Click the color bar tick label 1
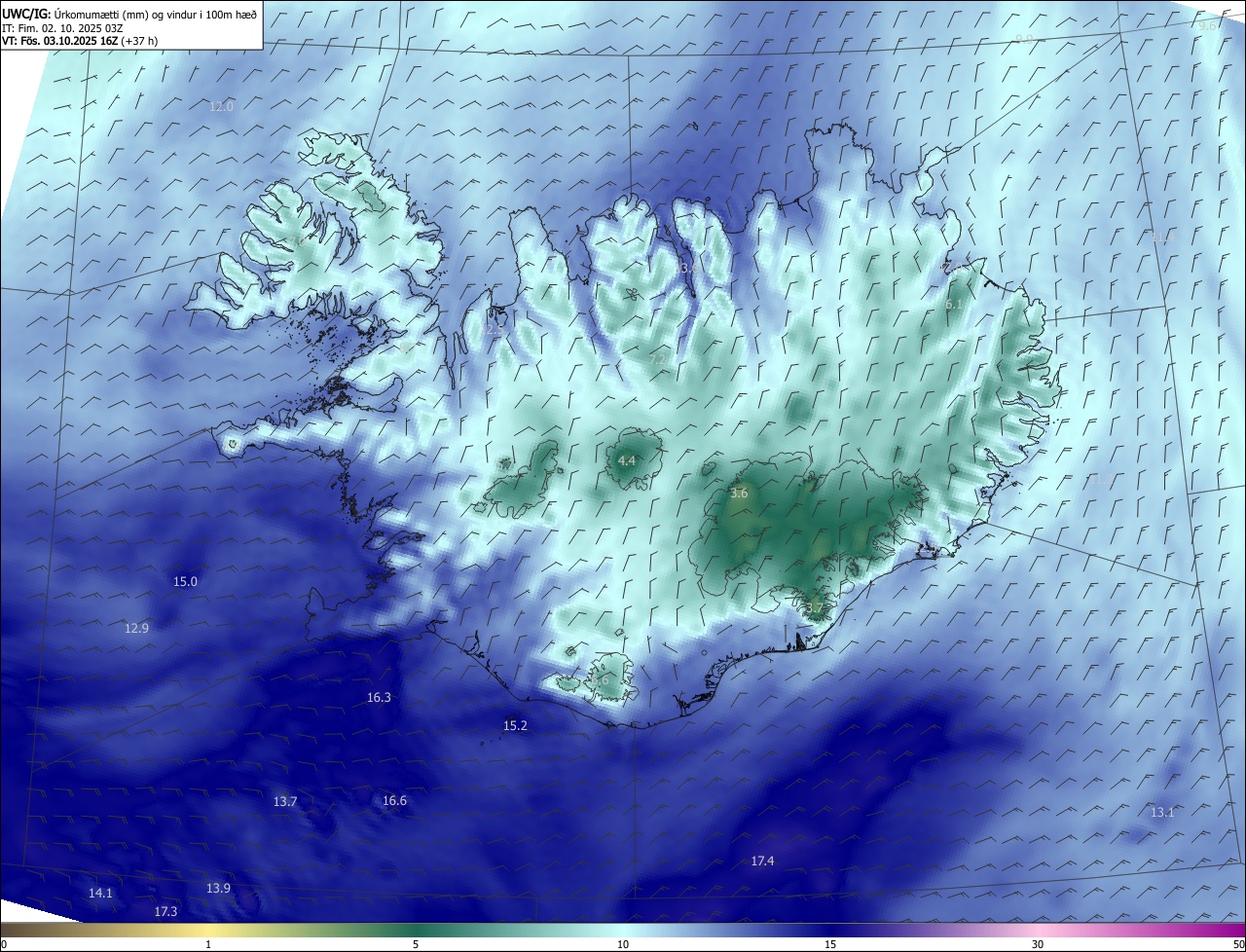1246x952 pixels. point(208,944)
